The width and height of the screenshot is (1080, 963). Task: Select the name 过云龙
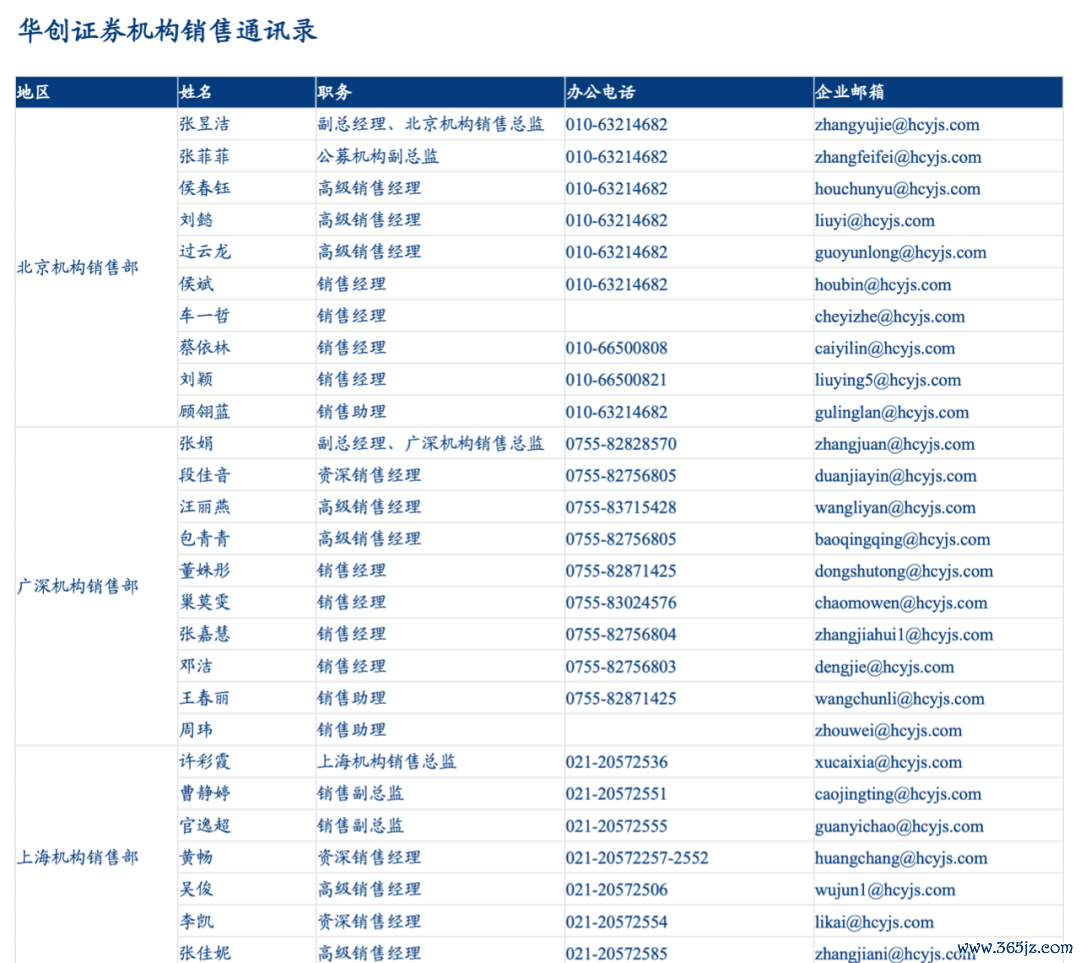[205, 251]
